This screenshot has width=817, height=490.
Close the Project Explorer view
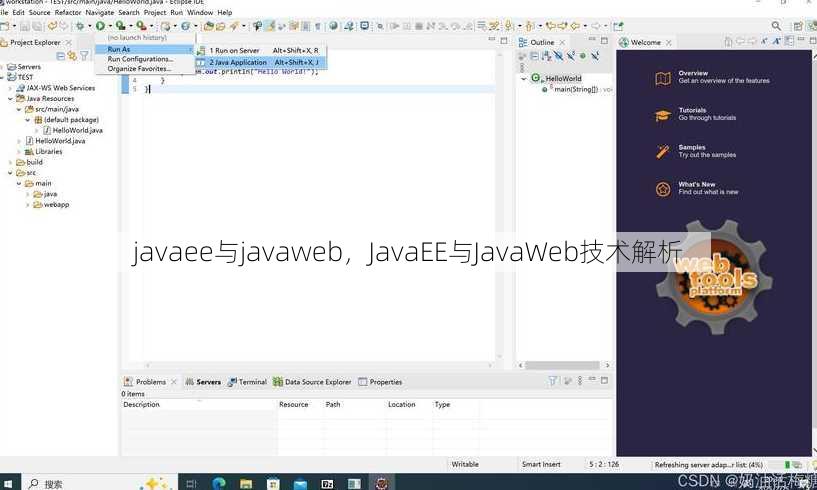[x=68, y=42]
